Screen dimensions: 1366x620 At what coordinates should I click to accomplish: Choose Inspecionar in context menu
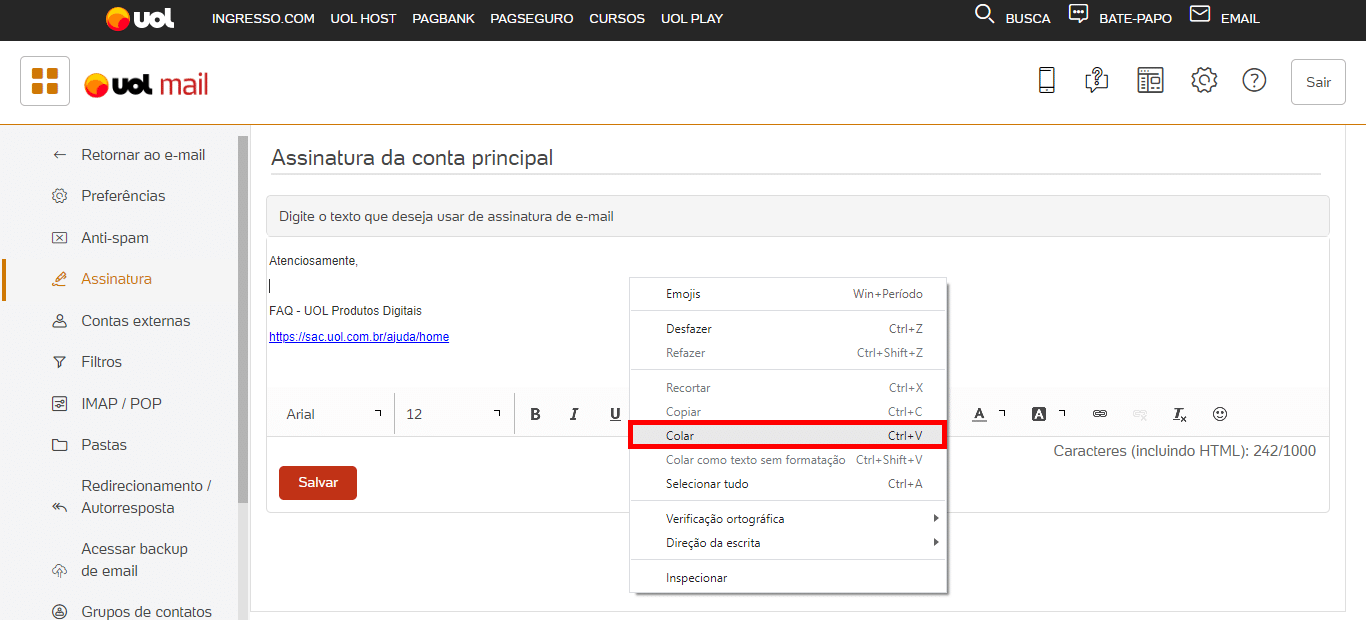pos(788,578)
